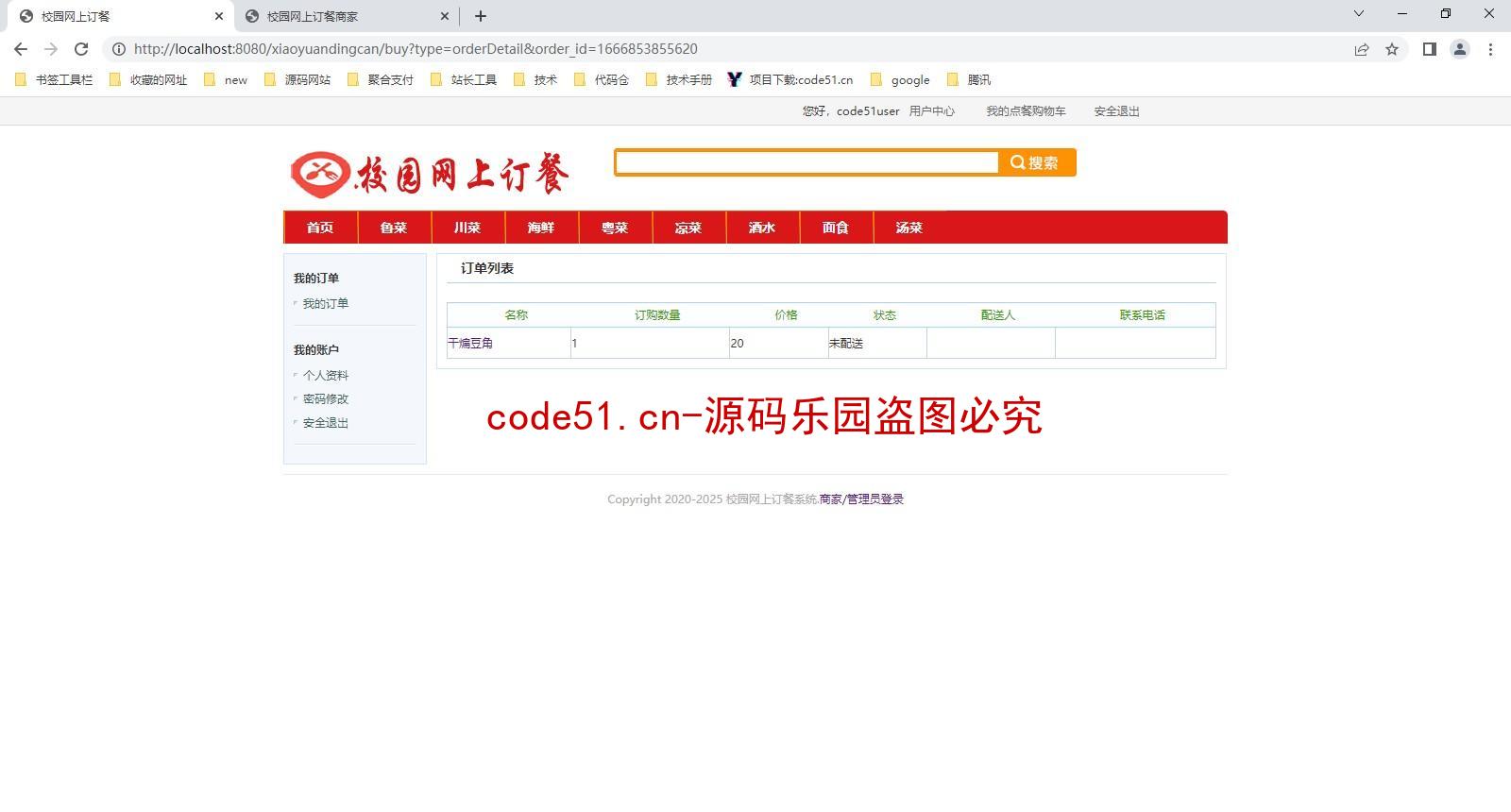Open the 凉菜 category

point(688,228)
